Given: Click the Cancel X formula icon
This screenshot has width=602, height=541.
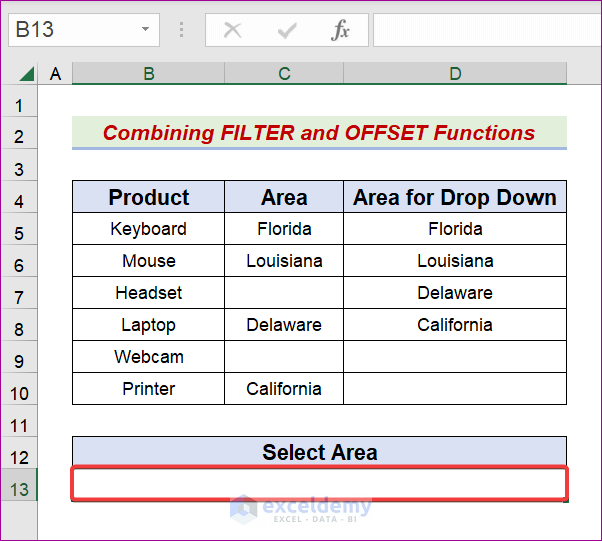Looking at the screenshot, I should coord(233,30).
